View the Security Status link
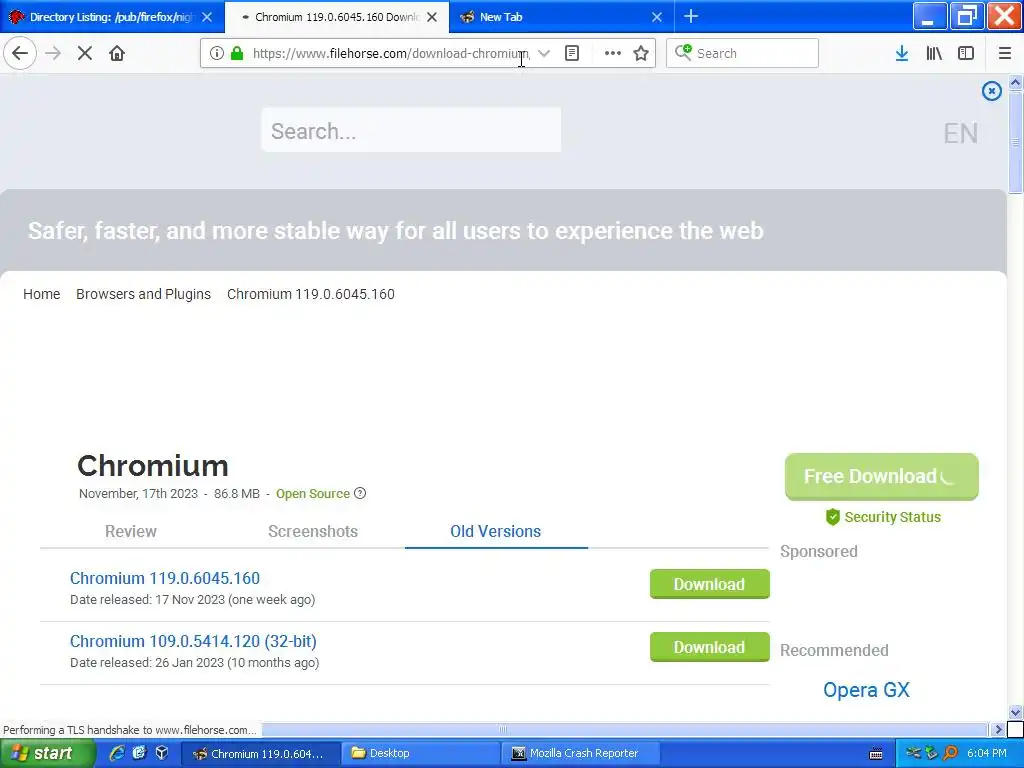Viewport: 1024px width, 768px height. click(884, 517)
